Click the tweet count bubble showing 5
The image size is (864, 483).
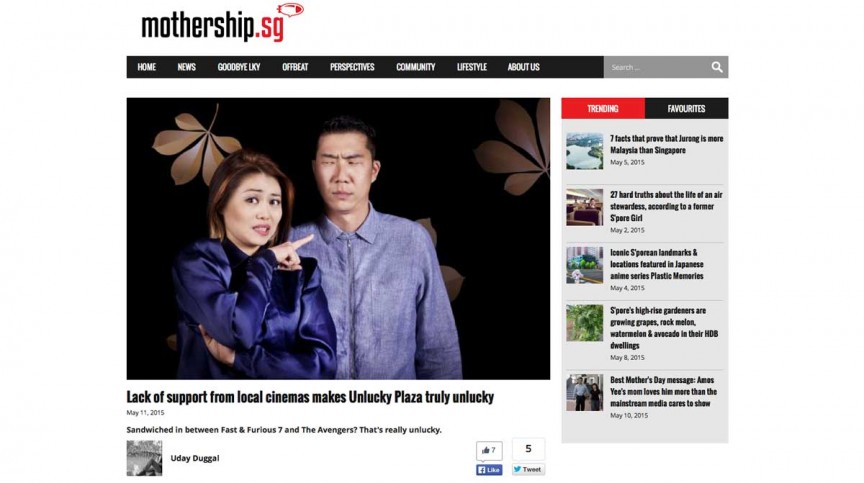[528, 449]
